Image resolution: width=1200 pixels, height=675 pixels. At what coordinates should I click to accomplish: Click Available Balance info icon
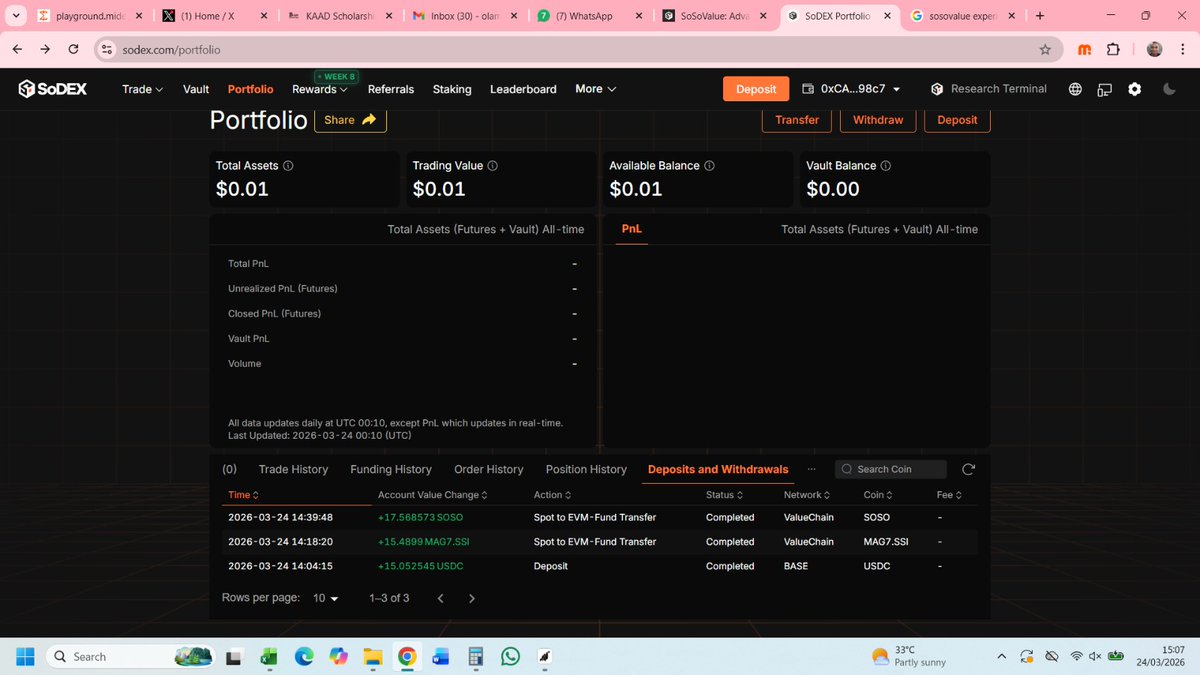tap(708, 166)
